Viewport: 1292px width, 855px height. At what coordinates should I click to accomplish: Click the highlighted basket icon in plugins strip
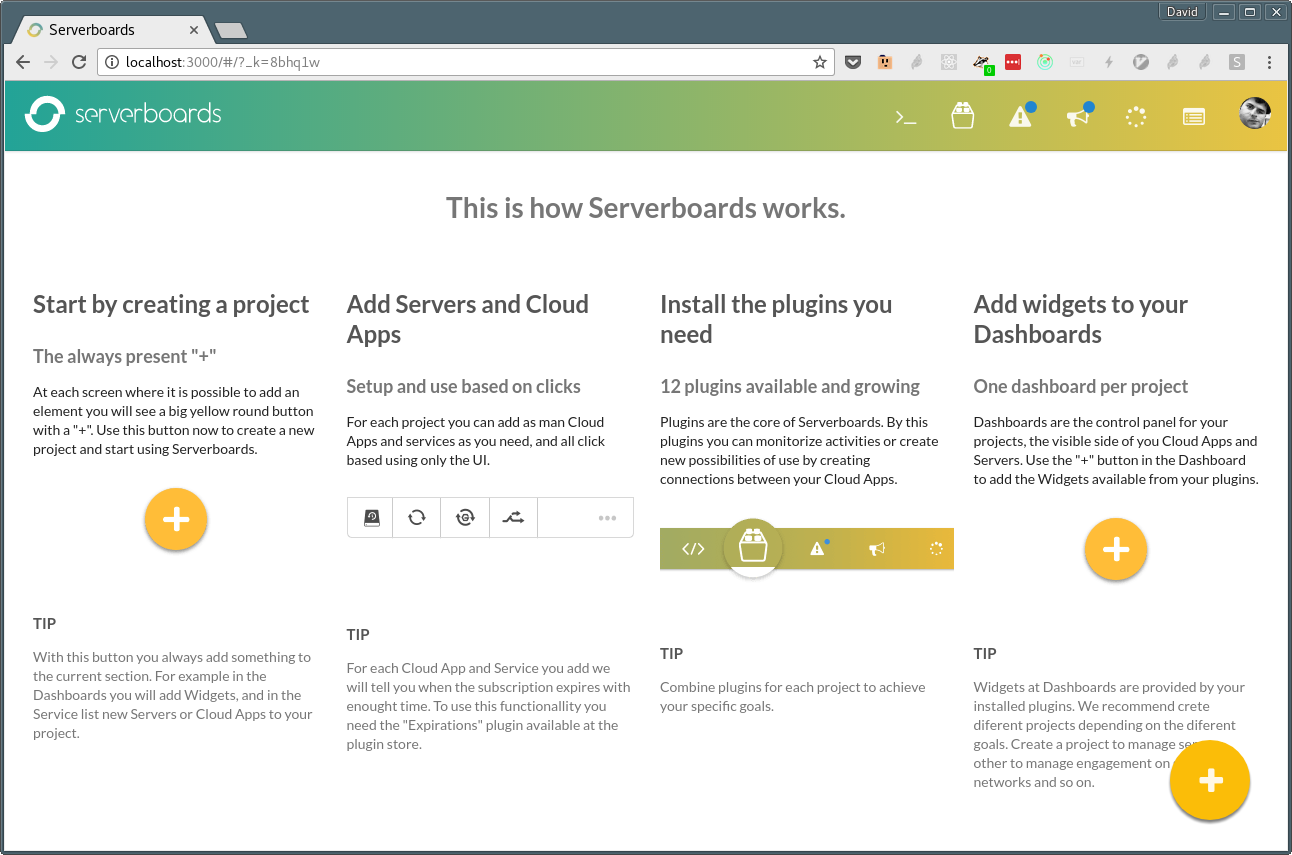click(x=752, y=547)
